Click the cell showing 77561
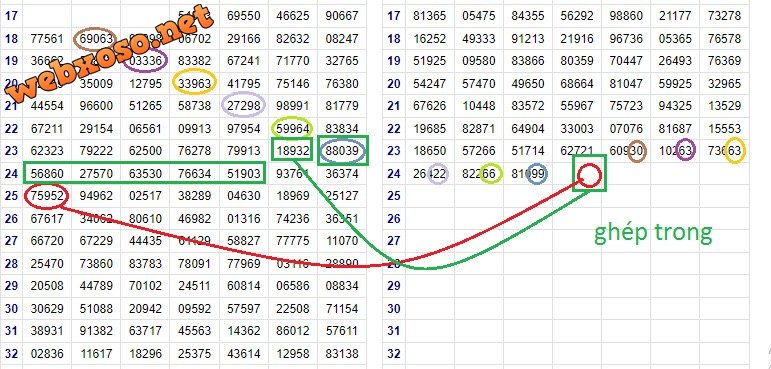This screenshot has width=771, height=369. point(47,38)
